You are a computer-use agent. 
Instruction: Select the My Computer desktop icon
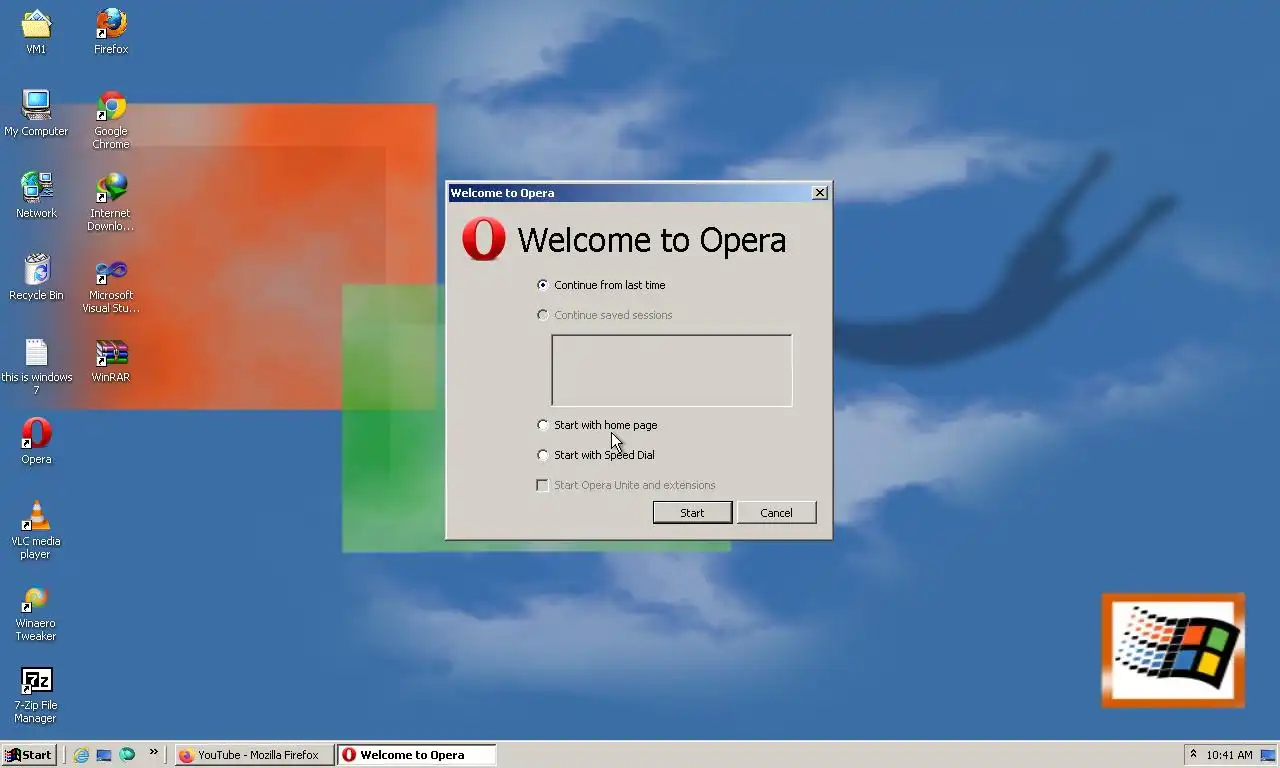pyautogui.click(x=36, y=113)
